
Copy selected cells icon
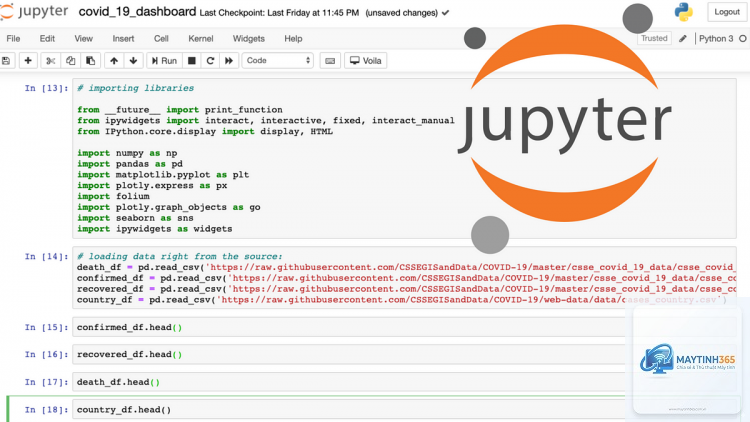[70, 61]
